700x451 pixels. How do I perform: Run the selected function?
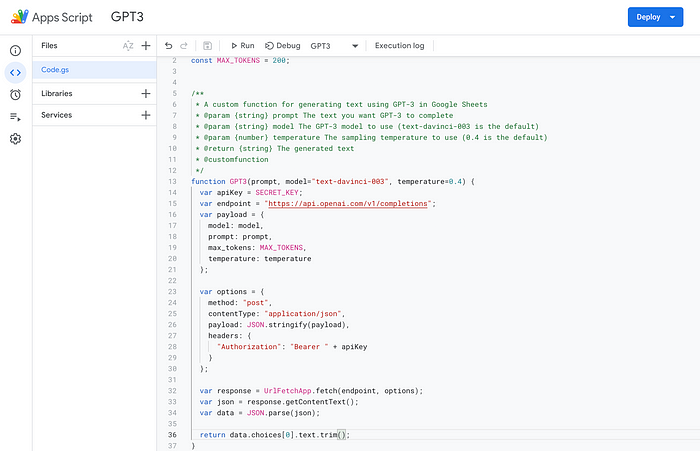242,46
